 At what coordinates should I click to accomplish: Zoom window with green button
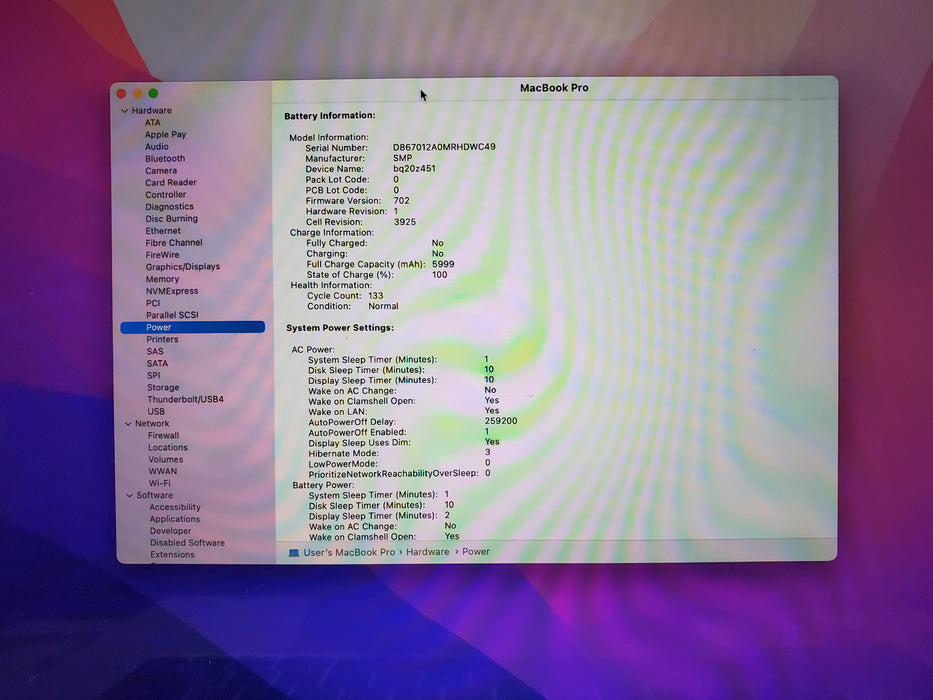click(x=154, y=93)
